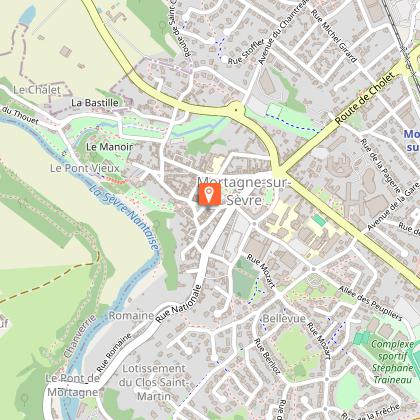Click the Le Manoir place label
Screen dimensions: 420x420
coord(109,147)
